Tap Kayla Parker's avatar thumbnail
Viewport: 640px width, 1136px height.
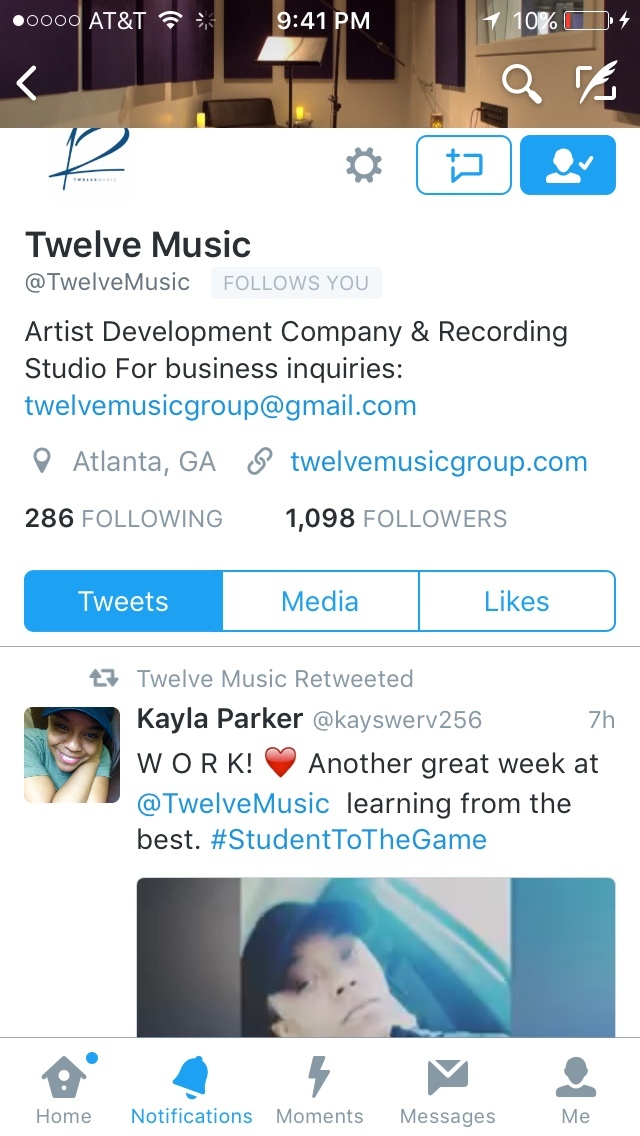72,755
